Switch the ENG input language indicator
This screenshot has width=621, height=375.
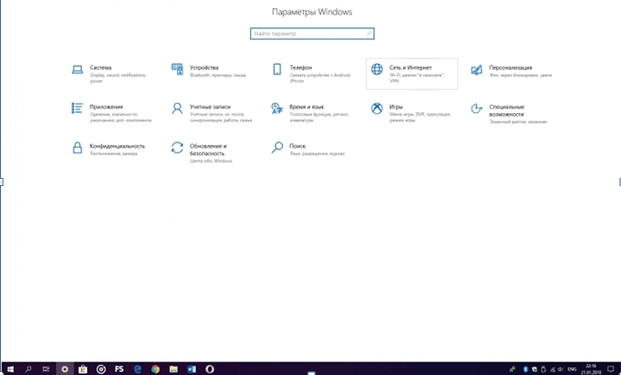572,369
